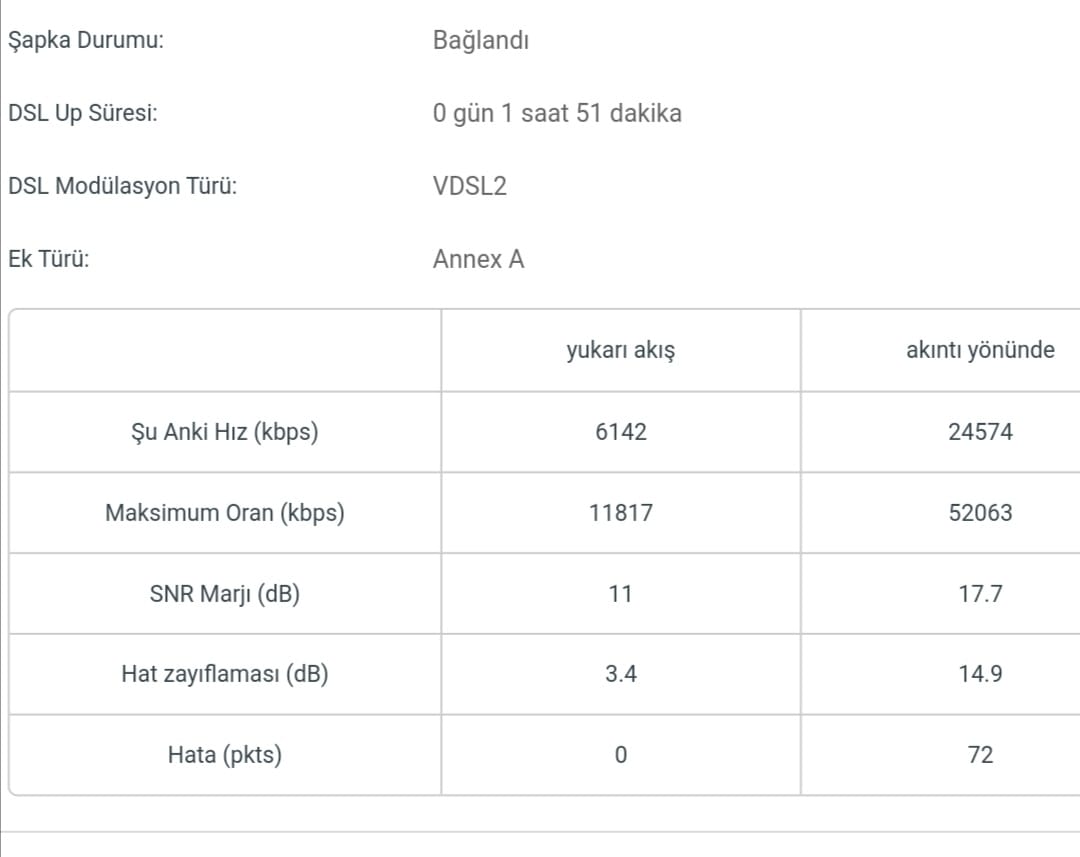Click the VDSL2 modulation value
Screen dimensions: 1080x857
470,186
